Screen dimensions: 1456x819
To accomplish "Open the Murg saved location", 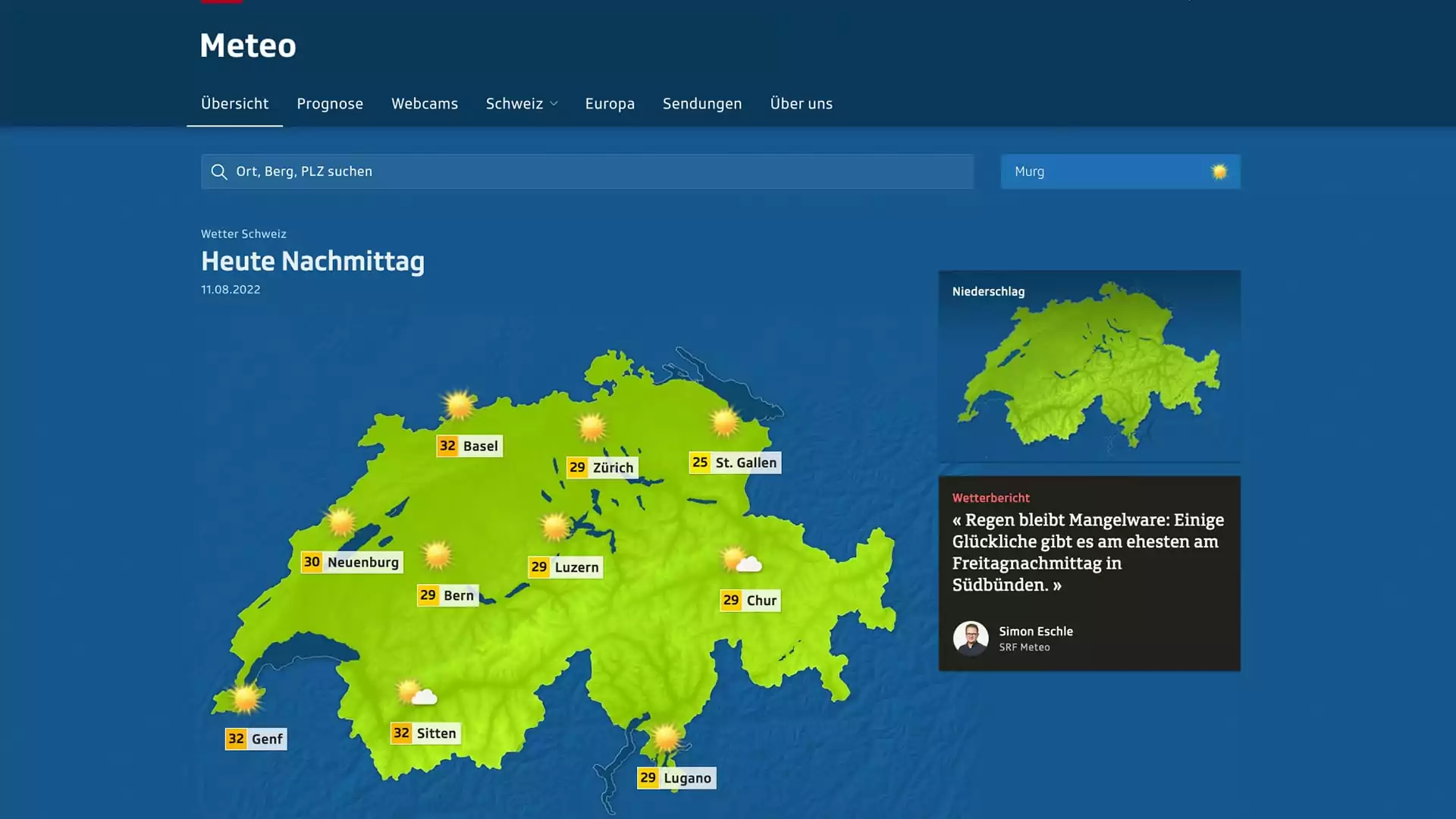I will 1120,172.
